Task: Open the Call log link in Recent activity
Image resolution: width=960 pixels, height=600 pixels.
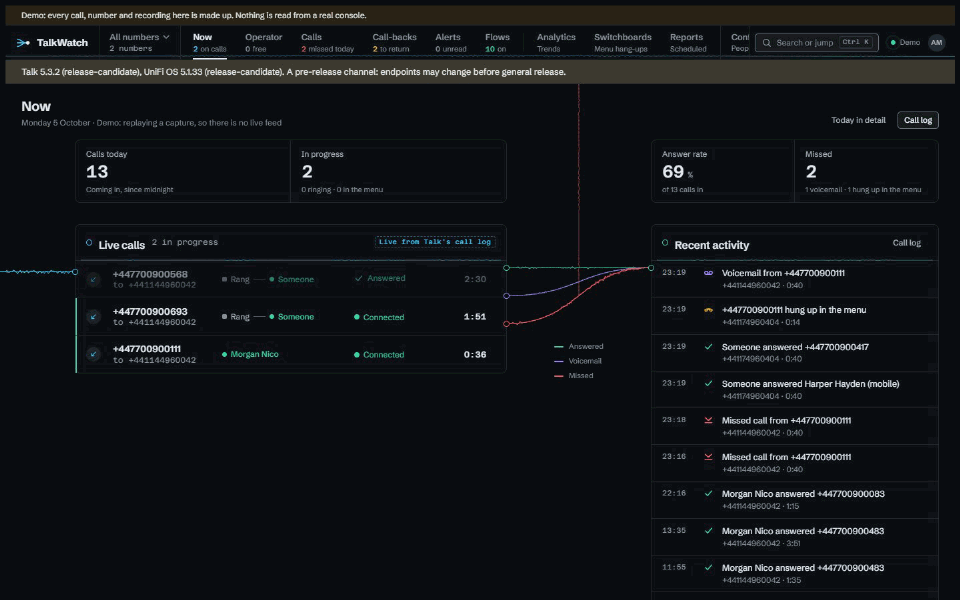Action: [x=906, y=243]
